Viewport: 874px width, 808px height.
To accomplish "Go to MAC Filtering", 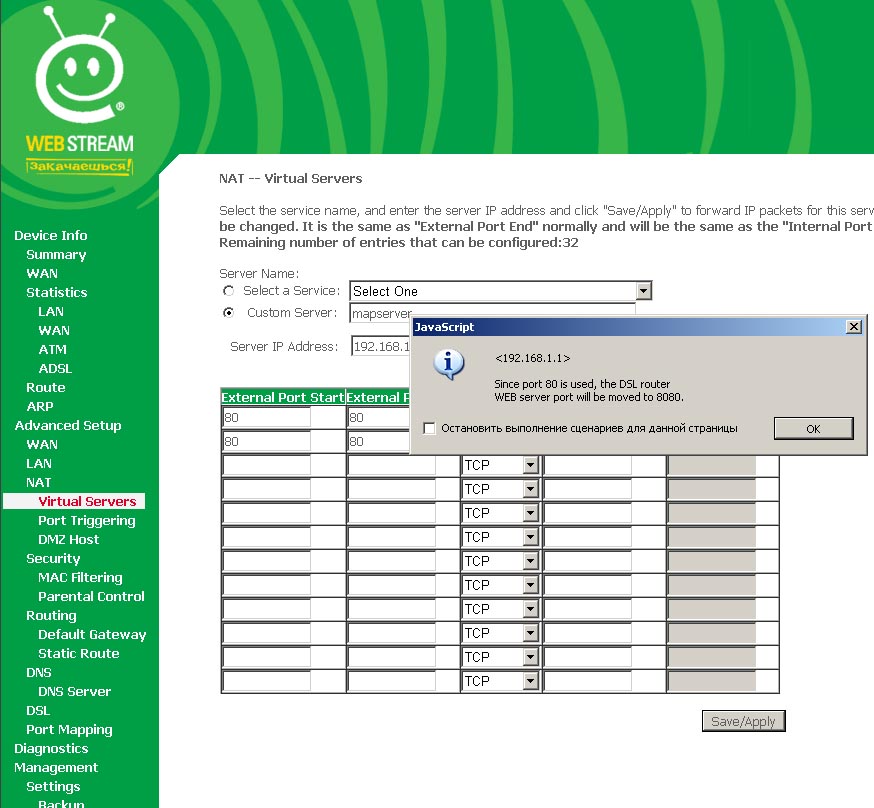I will [x=80, y=577].
